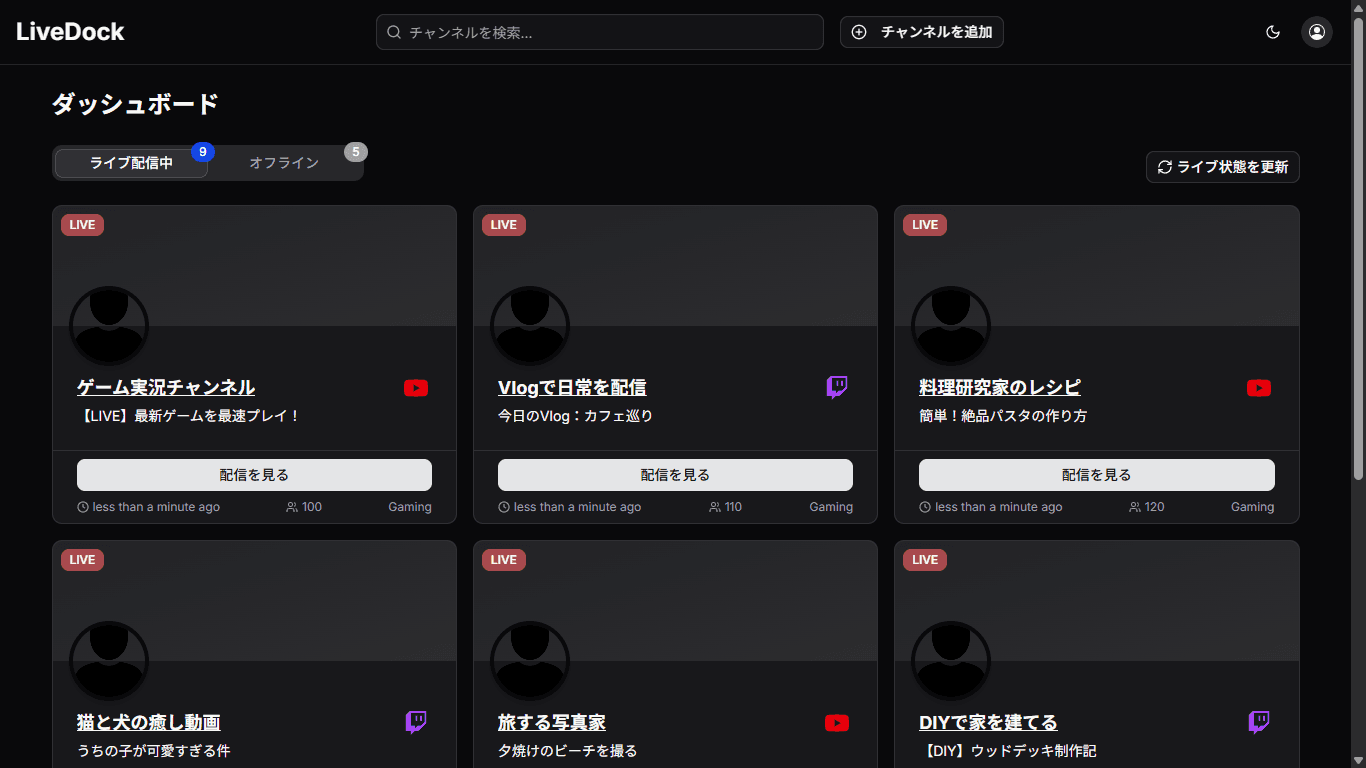Image resolution: width=1366 pixels, height=768 pixels.
Task: Click YouTube icon on ゲーム実況チャンネル card
Action: [416, 388]
